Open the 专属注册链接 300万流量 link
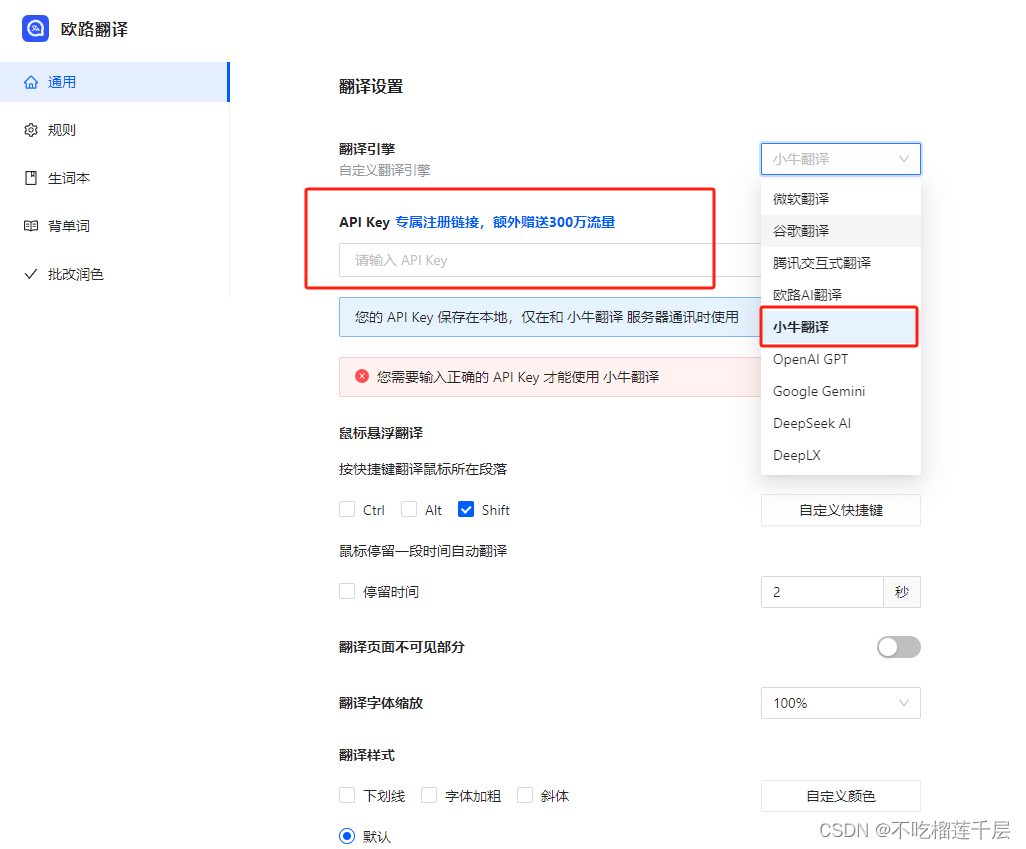 [x=505, y=223]
